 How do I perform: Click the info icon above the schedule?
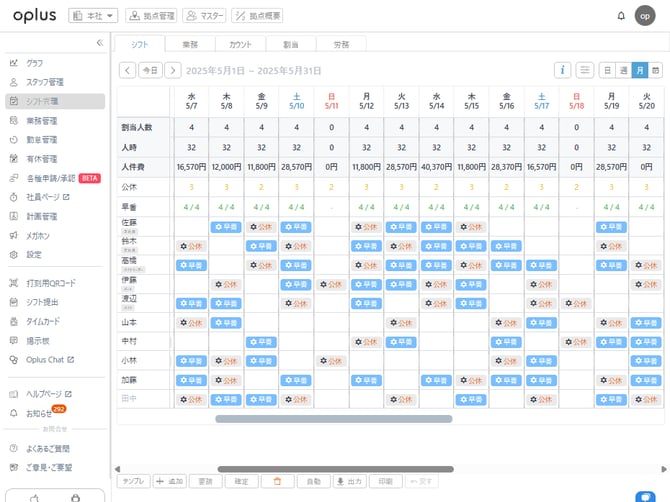click(563, 70)
